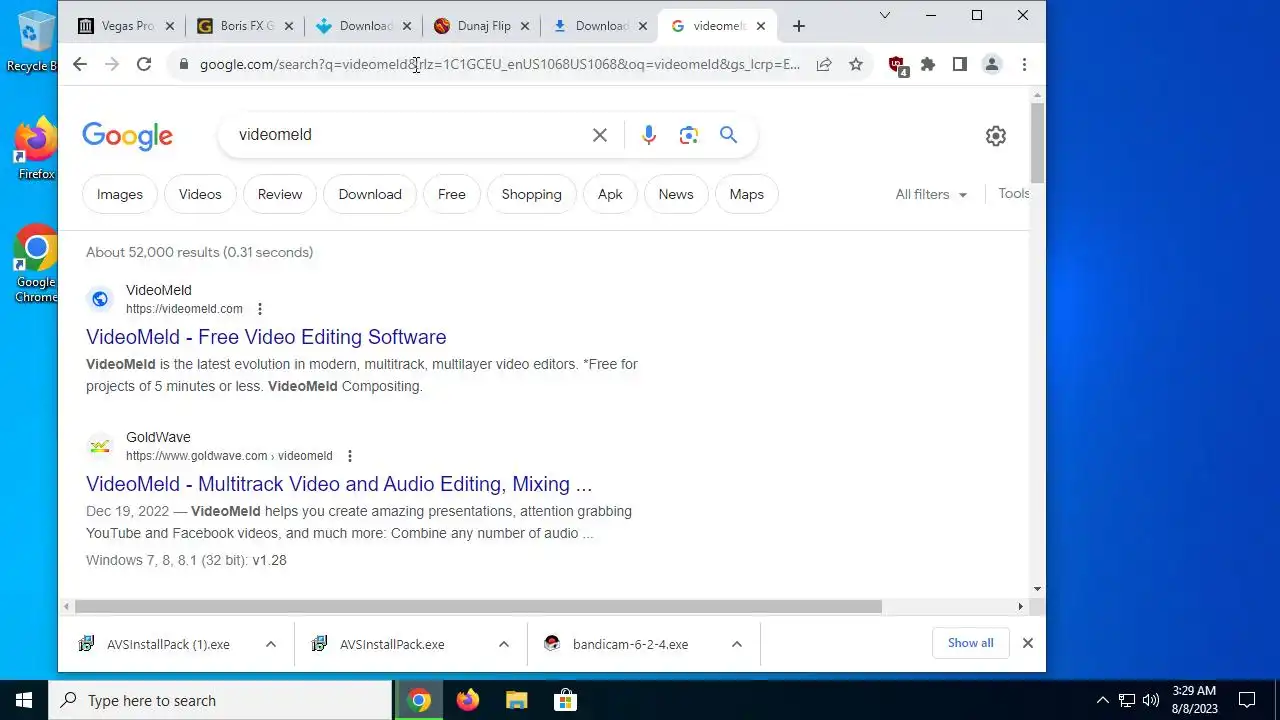Open the volume control in tray

[1151, 700]
